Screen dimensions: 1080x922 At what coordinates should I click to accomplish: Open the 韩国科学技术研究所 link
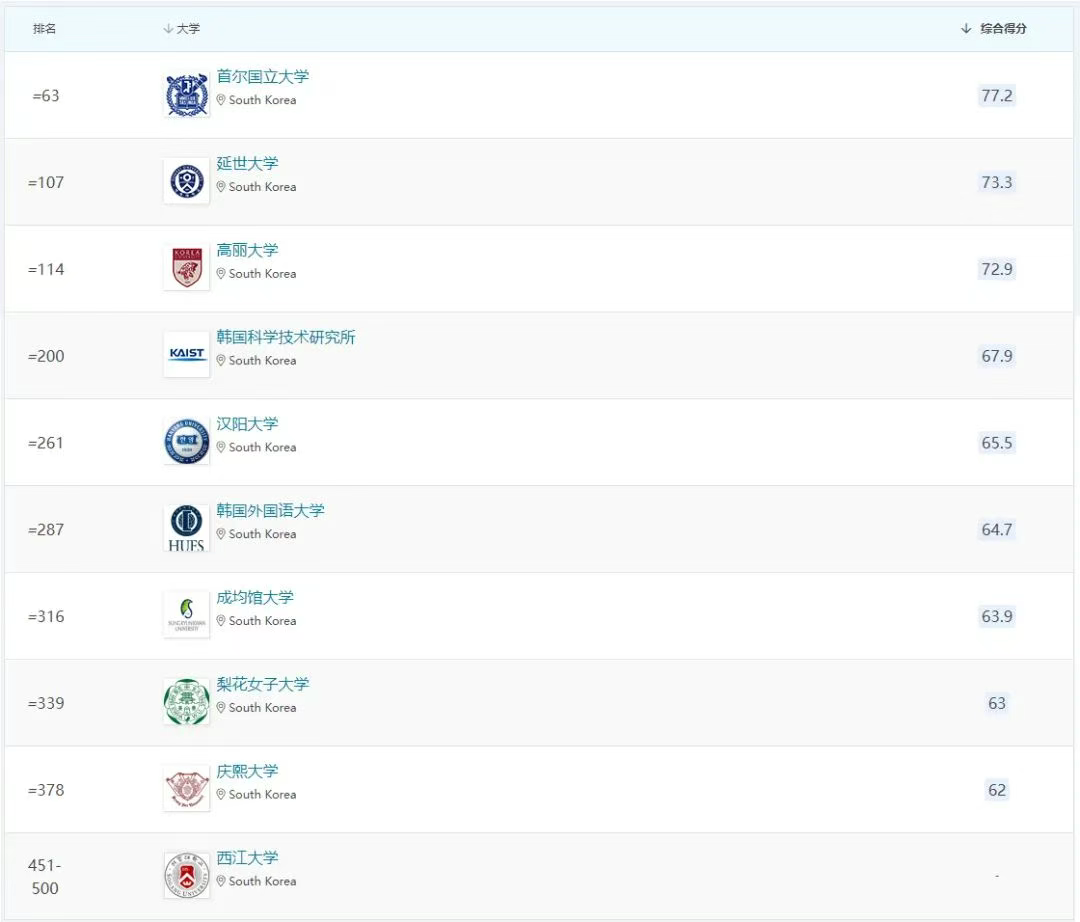(x=286, y=337)
